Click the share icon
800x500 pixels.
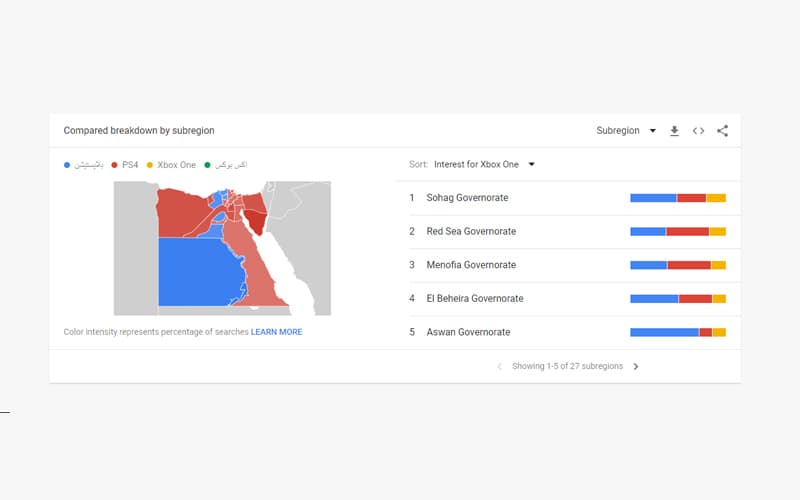click(x=722, y=131)
